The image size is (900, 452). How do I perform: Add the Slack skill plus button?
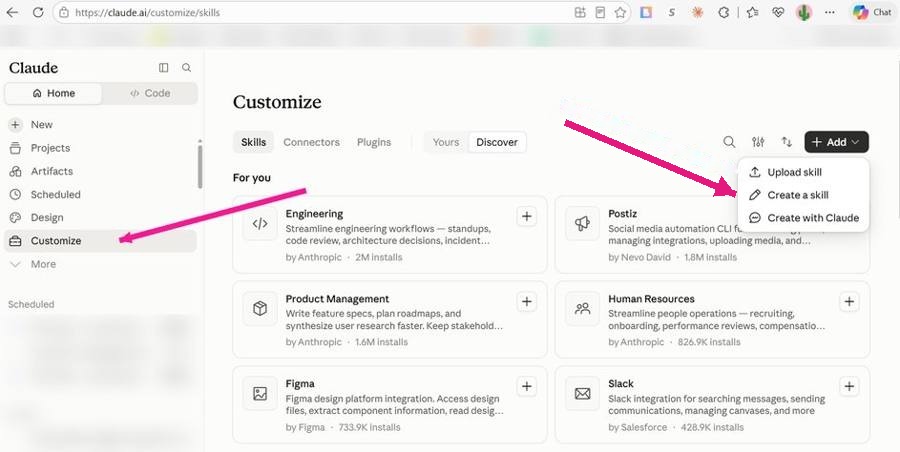tap(849, 386)
